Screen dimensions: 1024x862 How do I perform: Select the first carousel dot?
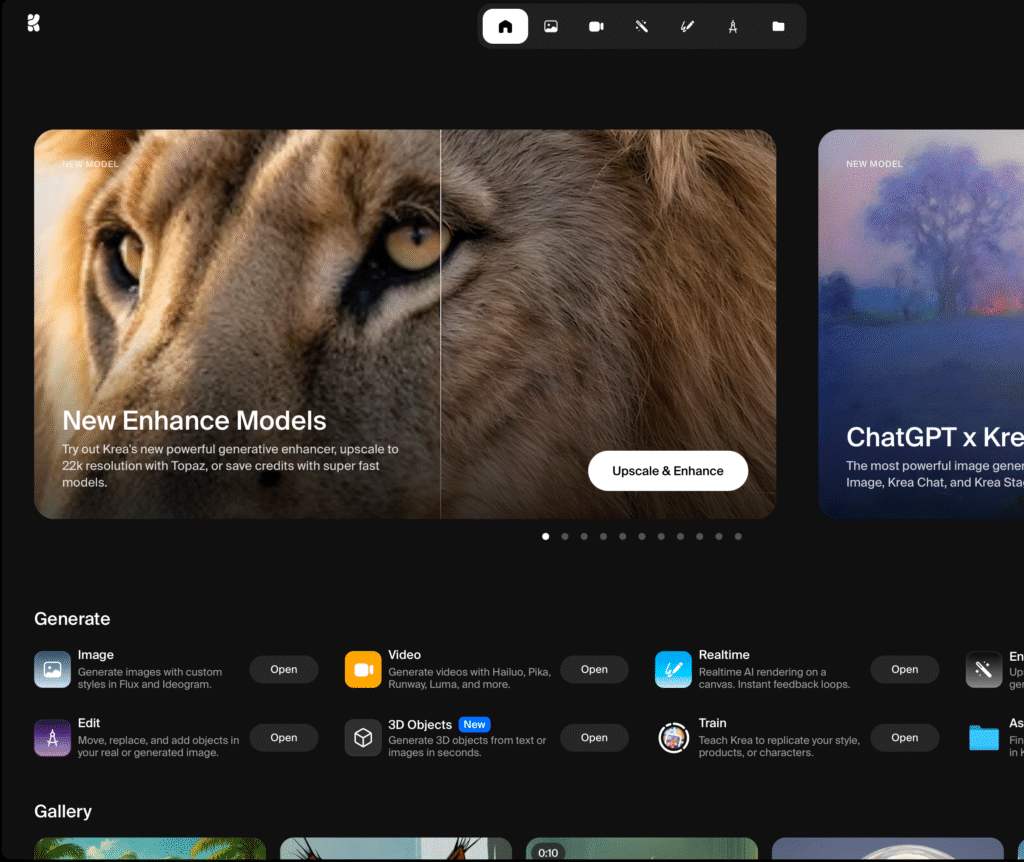pos(545,537)
